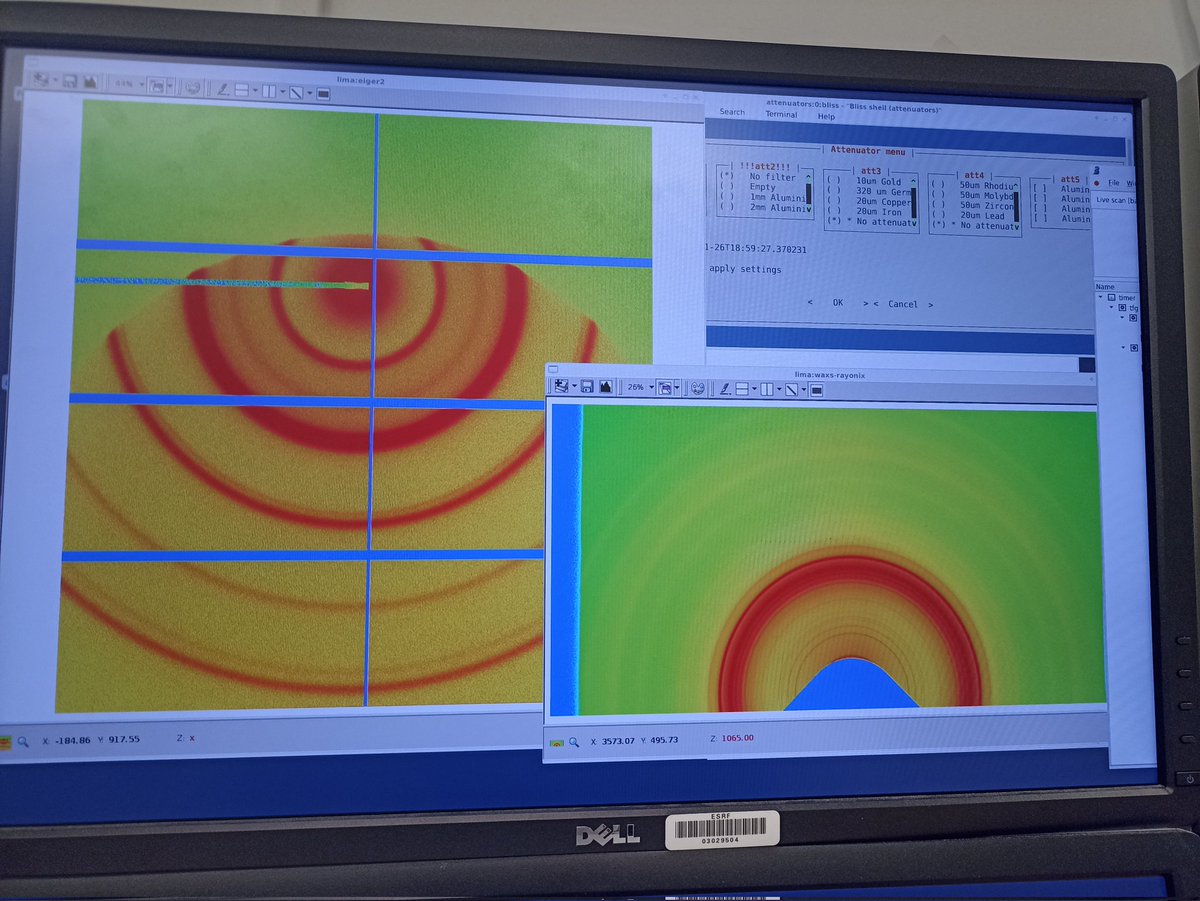Select the Empty radio in att2

(x=726, y=186)
